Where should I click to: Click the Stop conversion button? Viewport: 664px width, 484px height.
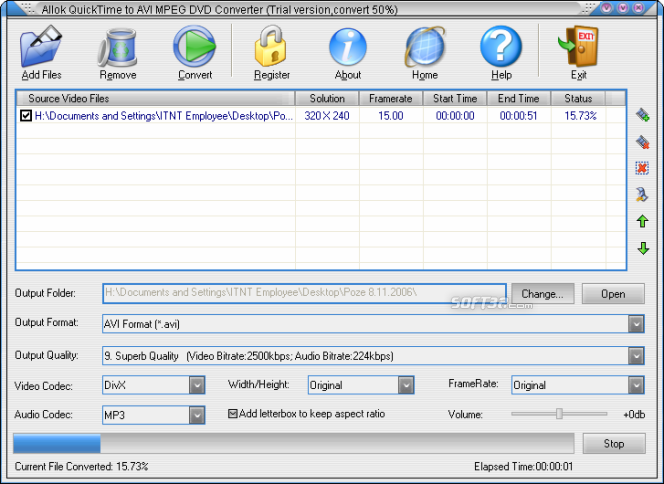614,443
